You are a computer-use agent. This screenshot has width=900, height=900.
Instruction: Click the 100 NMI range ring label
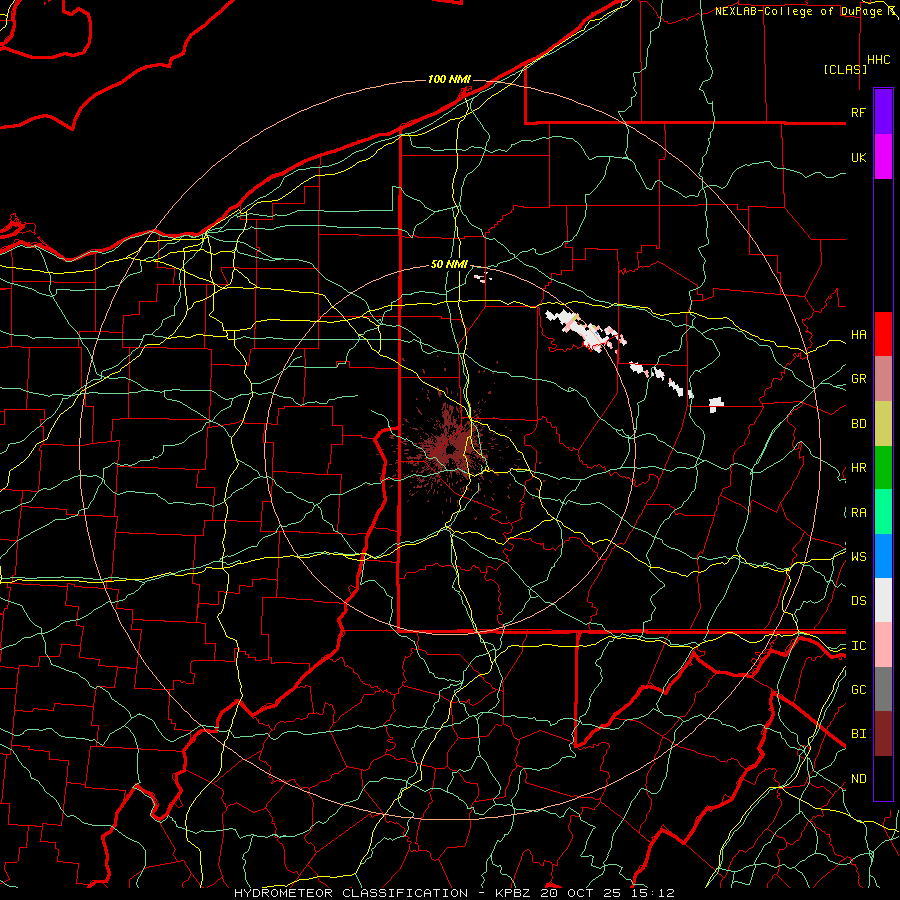[449, 79]
